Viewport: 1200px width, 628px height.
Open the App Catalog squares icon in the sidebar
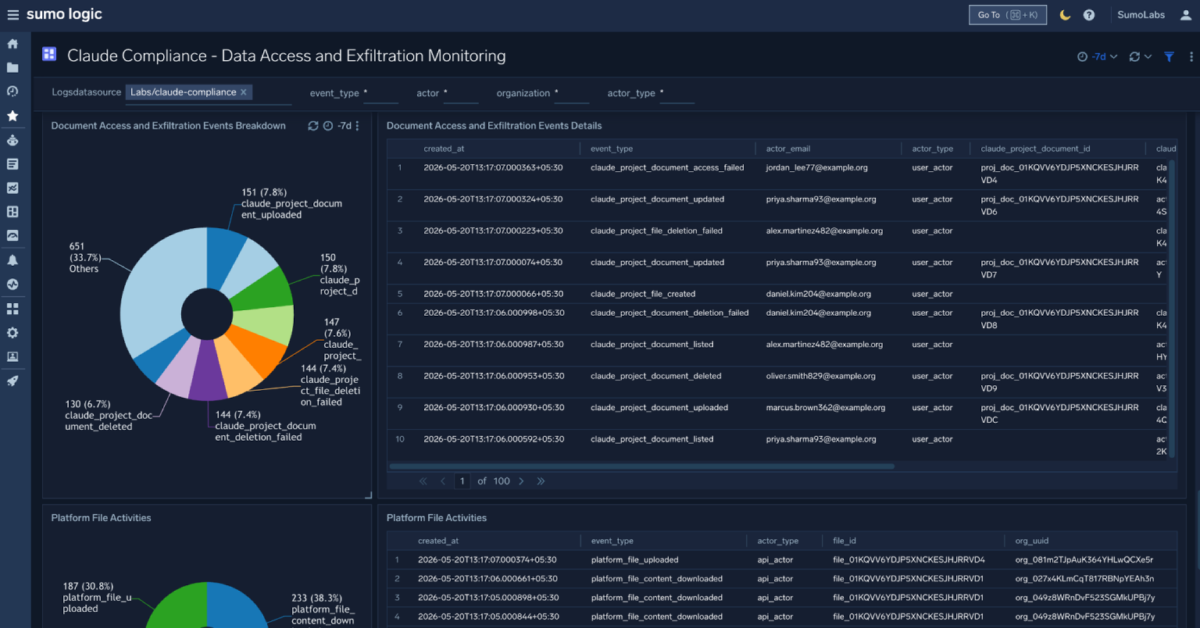click(x=12, y=308)
